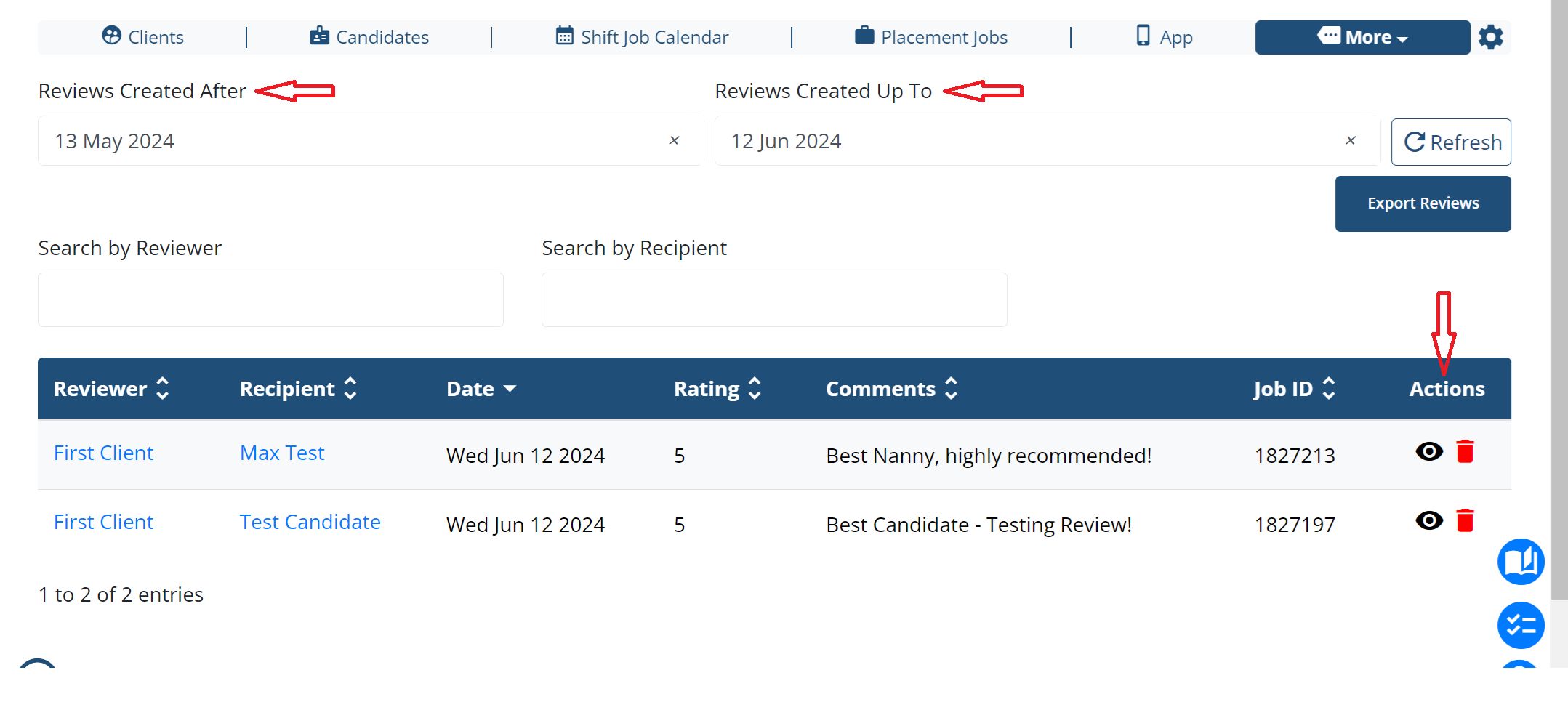Click the page vertical scrollbar
Viewport: 1568px width, 726px height.
coord(1559,298)
